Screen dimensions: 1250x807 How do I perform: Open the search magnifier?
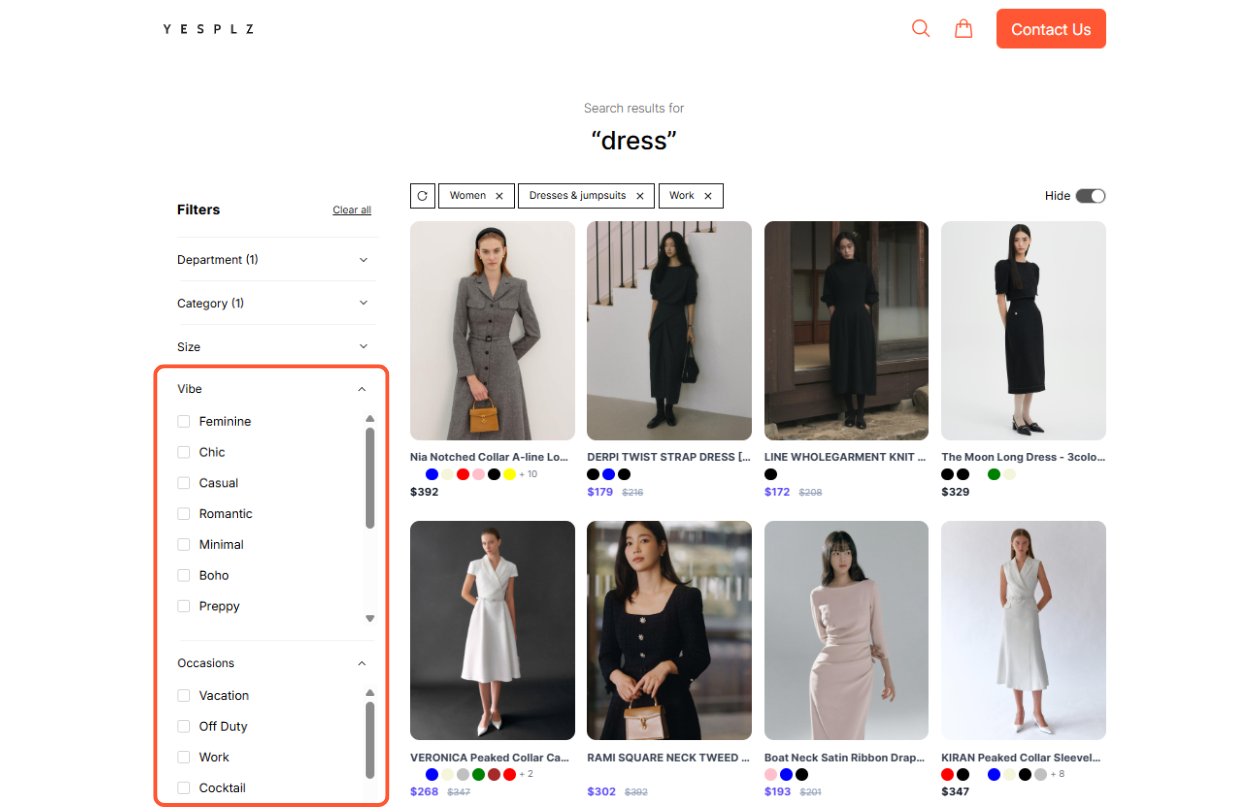(x=920, y=28)
